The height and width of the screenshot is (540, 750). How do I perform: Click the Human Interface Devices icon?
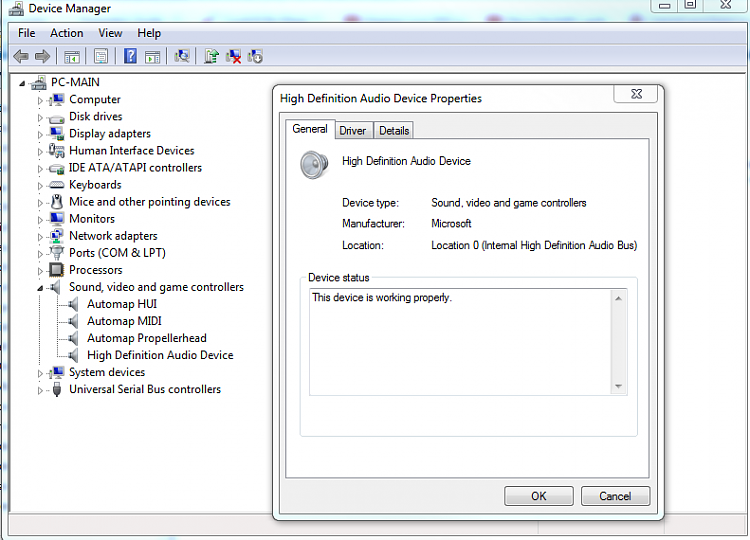pos(56,151)
